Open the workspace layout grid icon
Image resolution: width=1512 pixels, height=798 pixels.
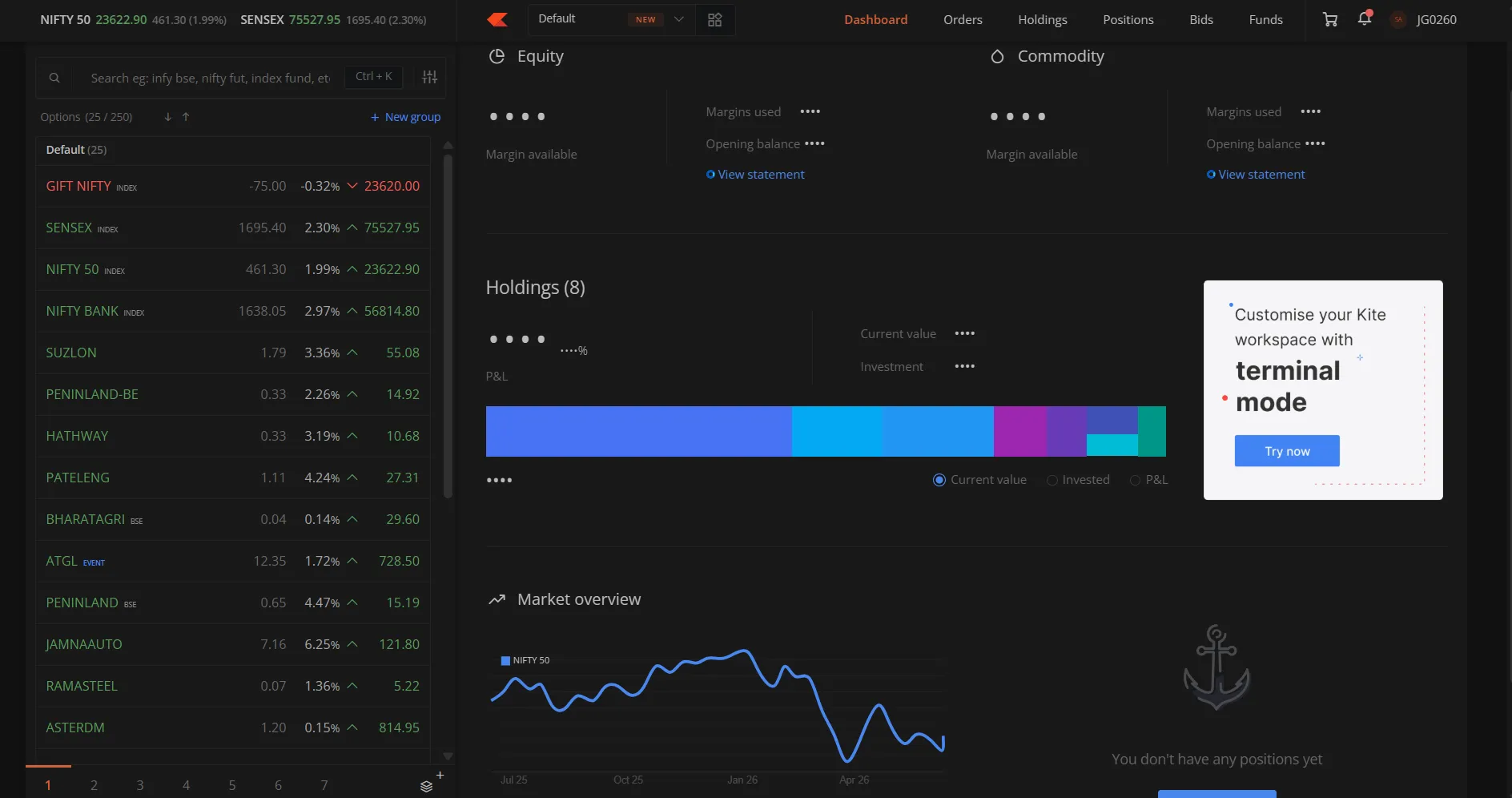pos(715,19)
